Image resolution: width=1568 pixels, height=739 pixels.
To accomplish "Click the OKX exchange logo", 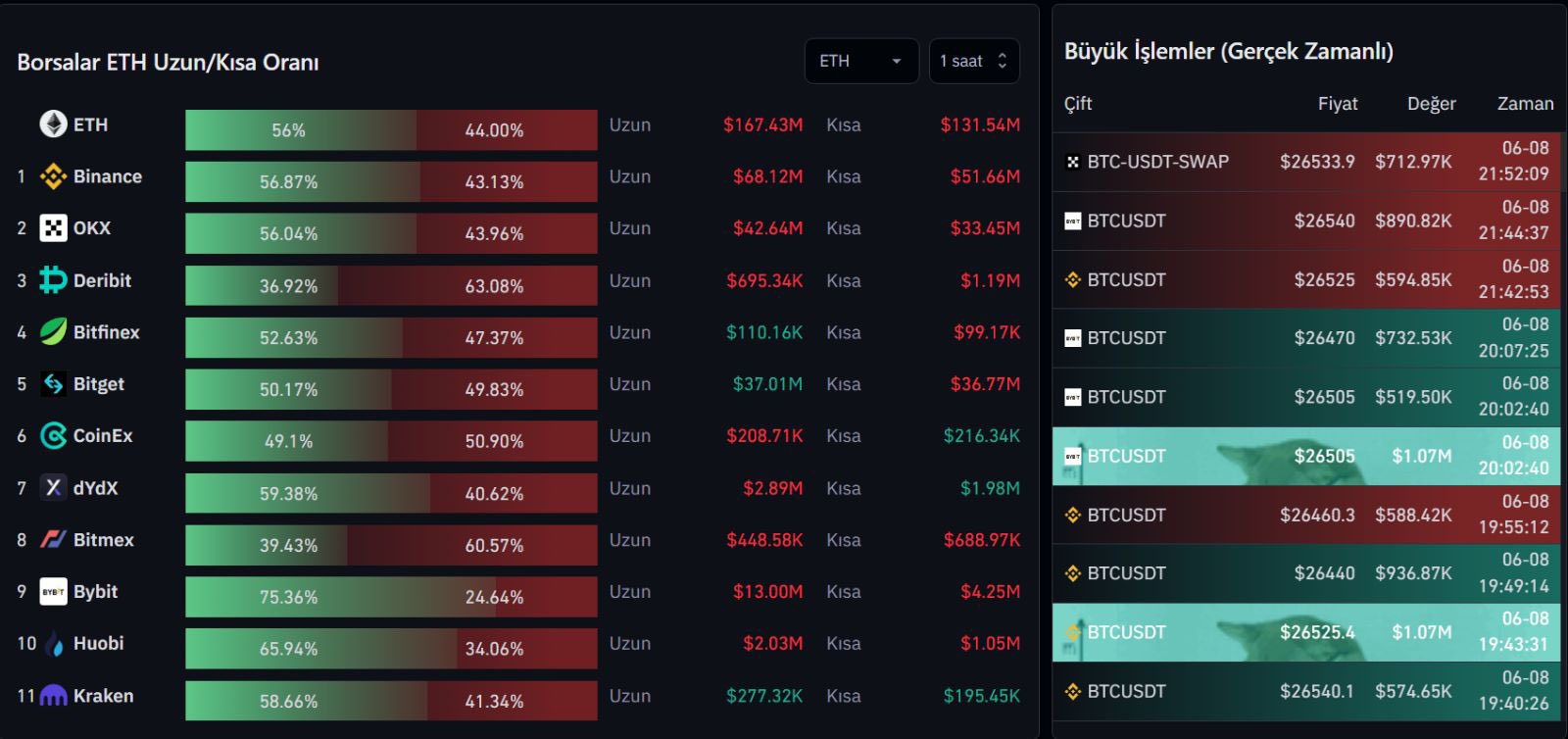I will [x=53, y=228].
